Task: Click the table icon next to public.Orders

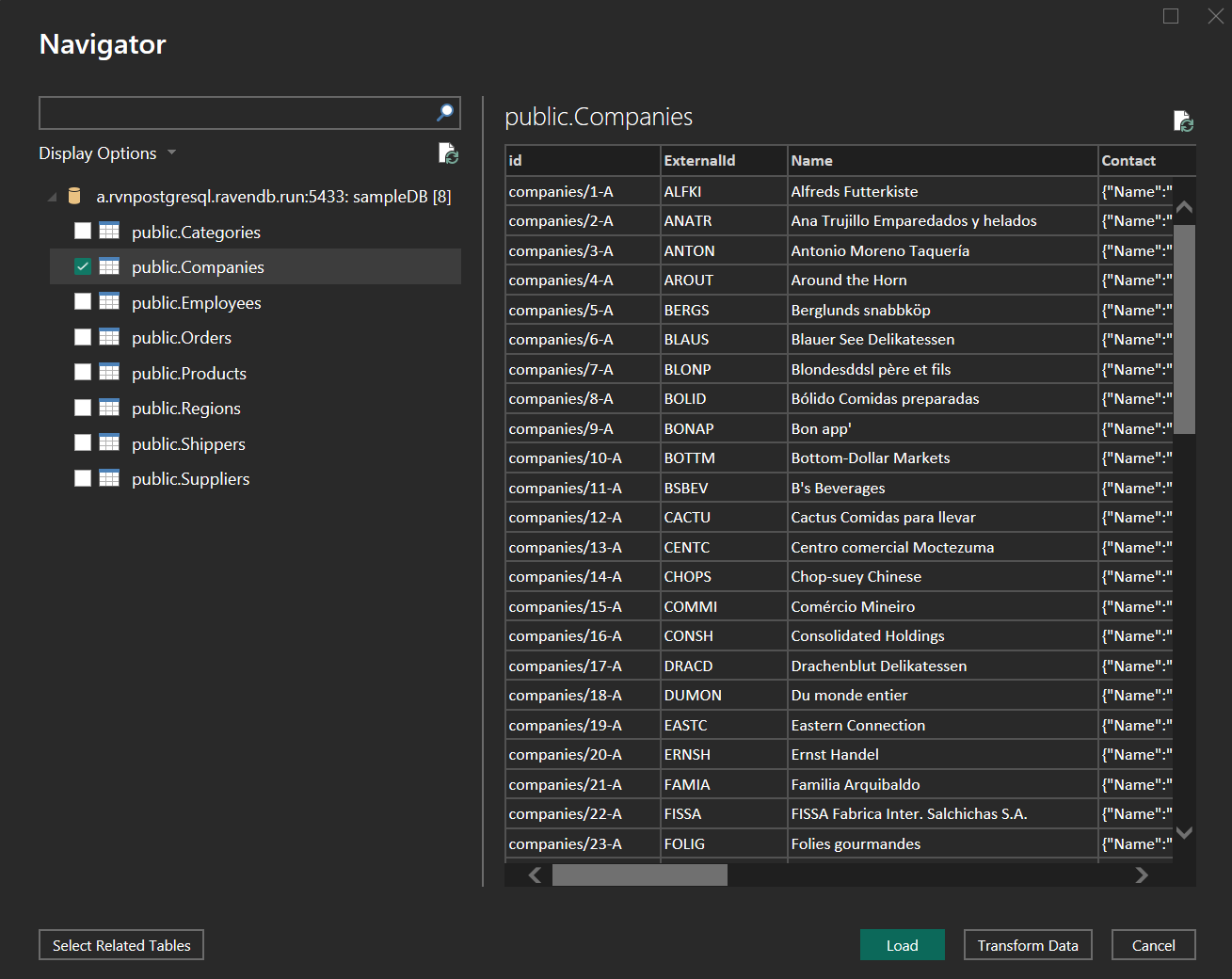Action: (x=109, y=337)
